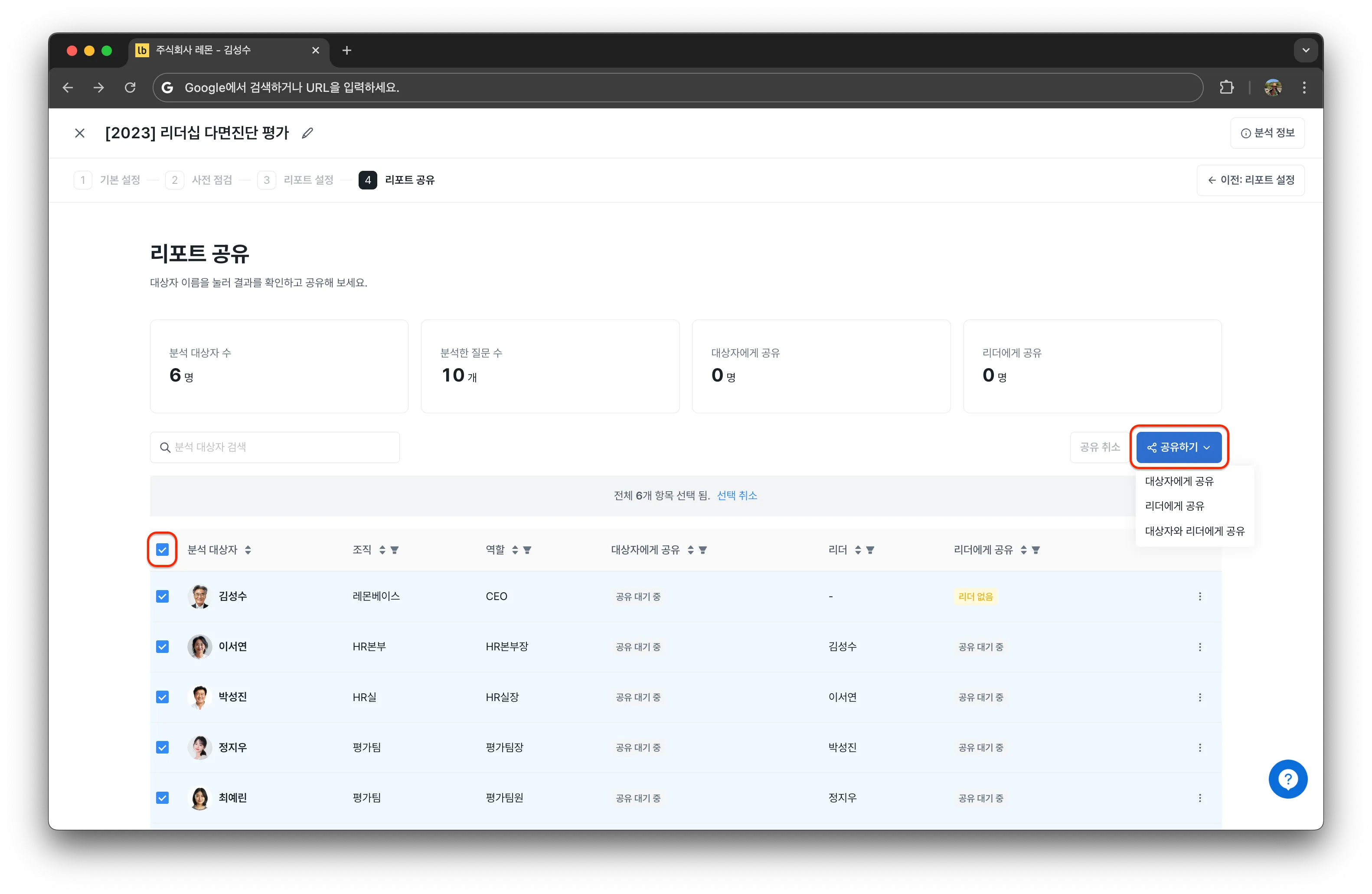Filter the 역할 column

point(527,550)
